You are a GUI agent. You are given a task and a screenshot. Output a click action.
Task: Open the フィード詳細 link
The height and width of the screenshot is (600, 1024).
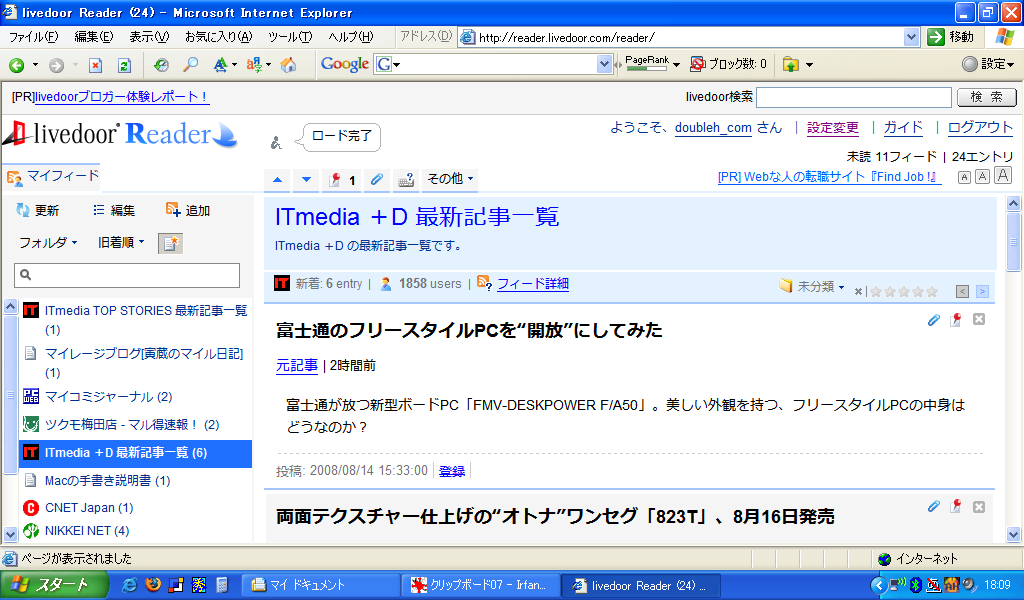533,283
